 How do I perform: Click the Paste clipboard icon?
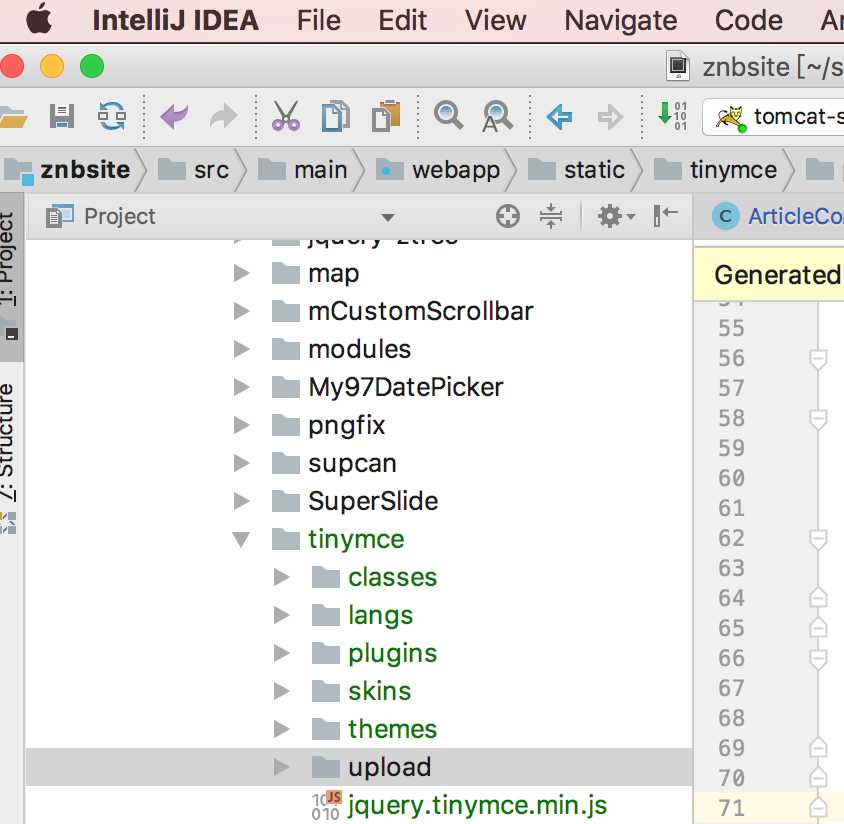[385, 116]
